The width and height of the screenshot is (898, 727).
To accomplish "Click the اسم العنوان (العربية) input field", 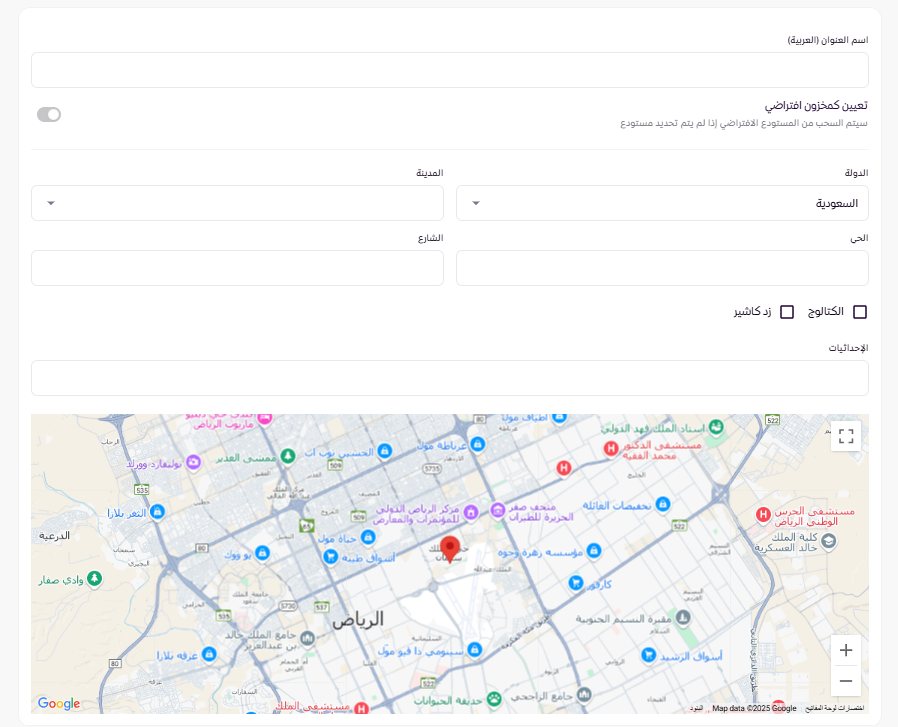I will coord(449,70).
